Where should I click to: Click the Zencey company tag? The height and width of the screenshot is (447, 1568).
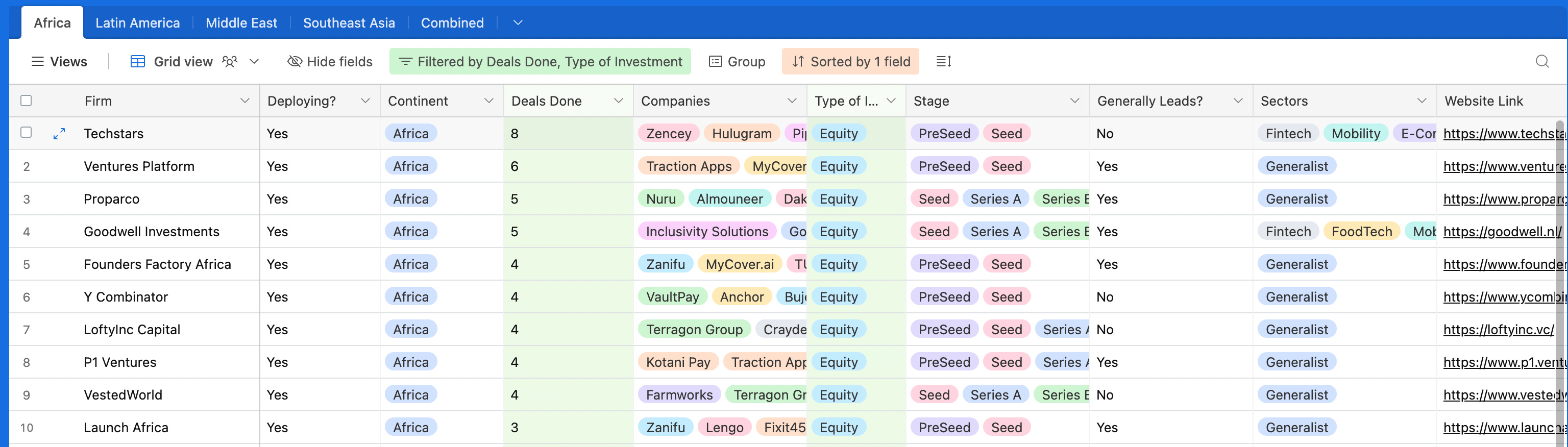[x=668, y=134]
